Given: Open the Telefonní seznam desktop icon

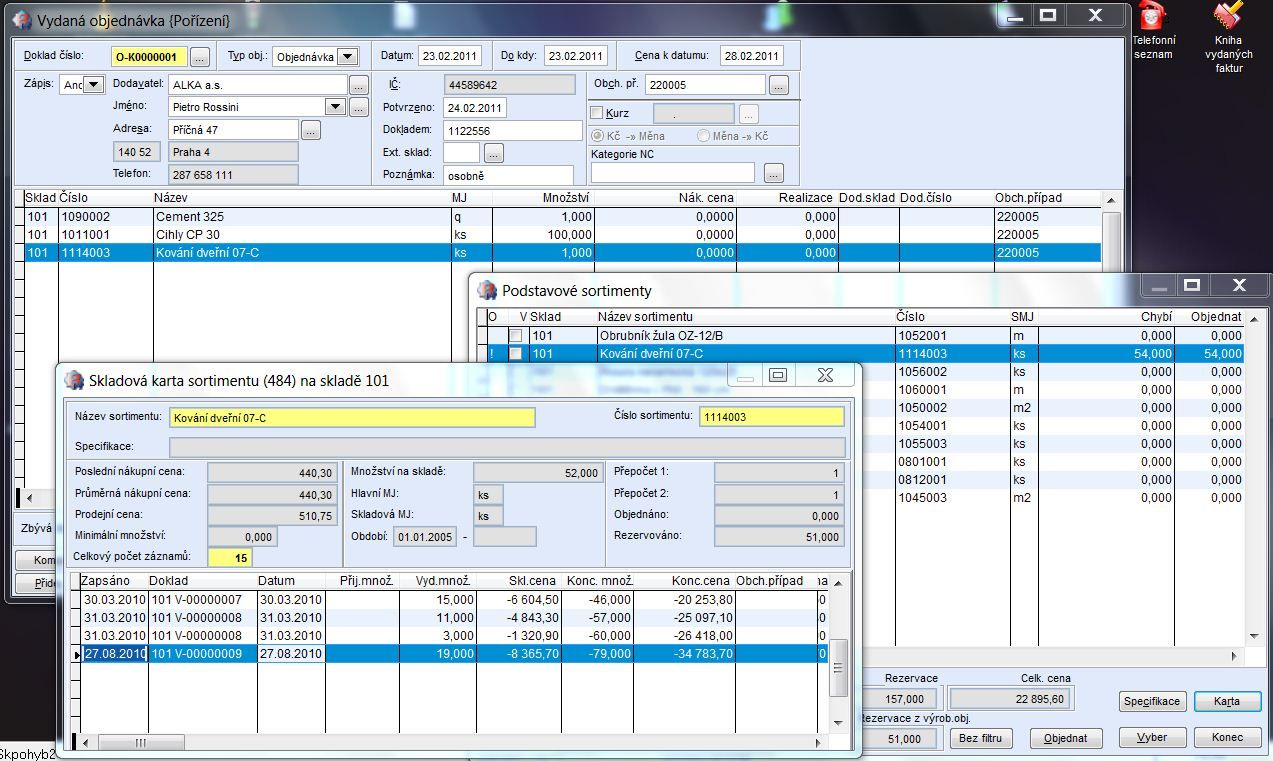Looking at the screenshot, I should click(1153, 31).
